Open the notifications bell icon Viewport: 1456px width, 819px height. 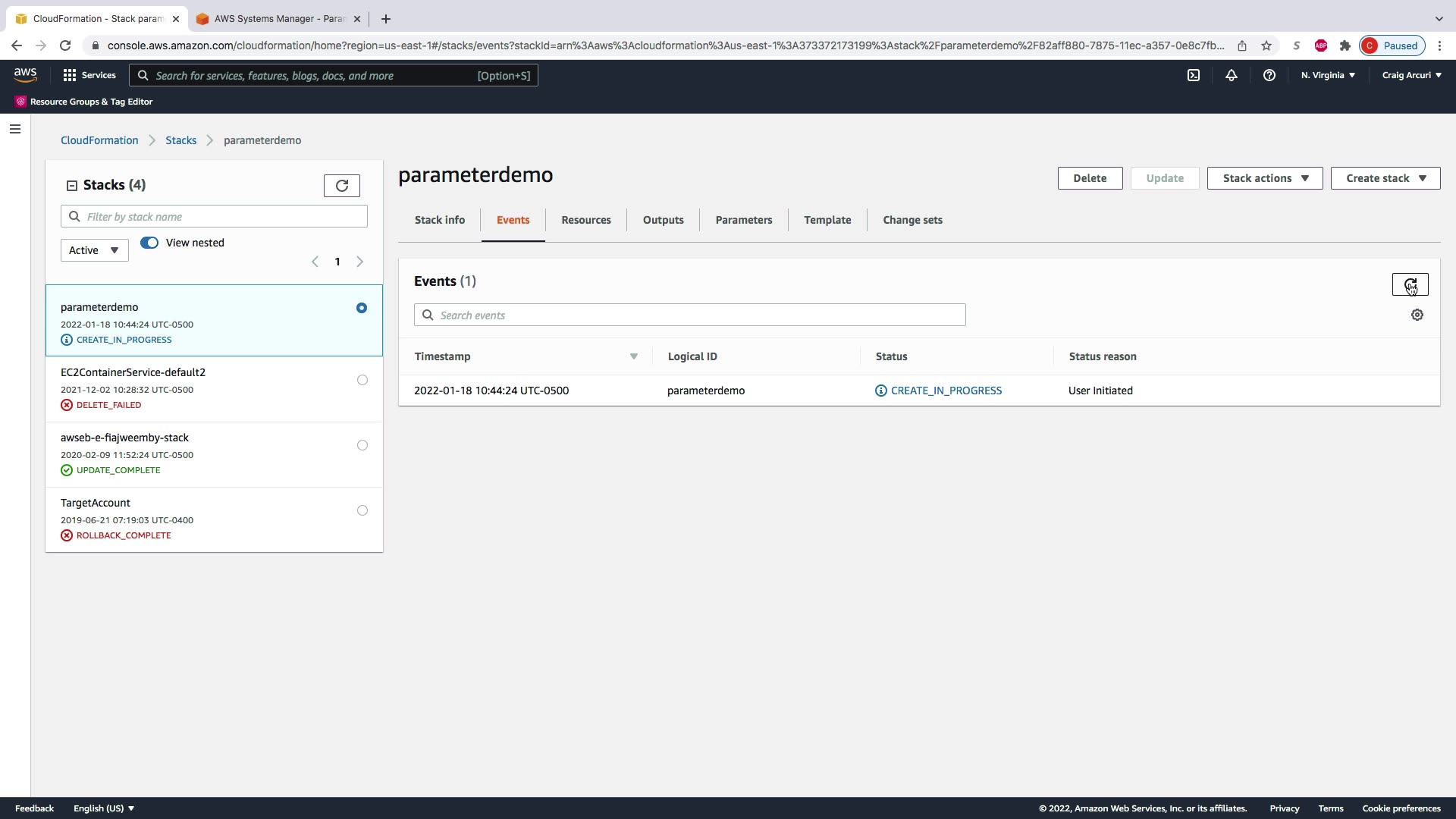[x=1232, y=75]
